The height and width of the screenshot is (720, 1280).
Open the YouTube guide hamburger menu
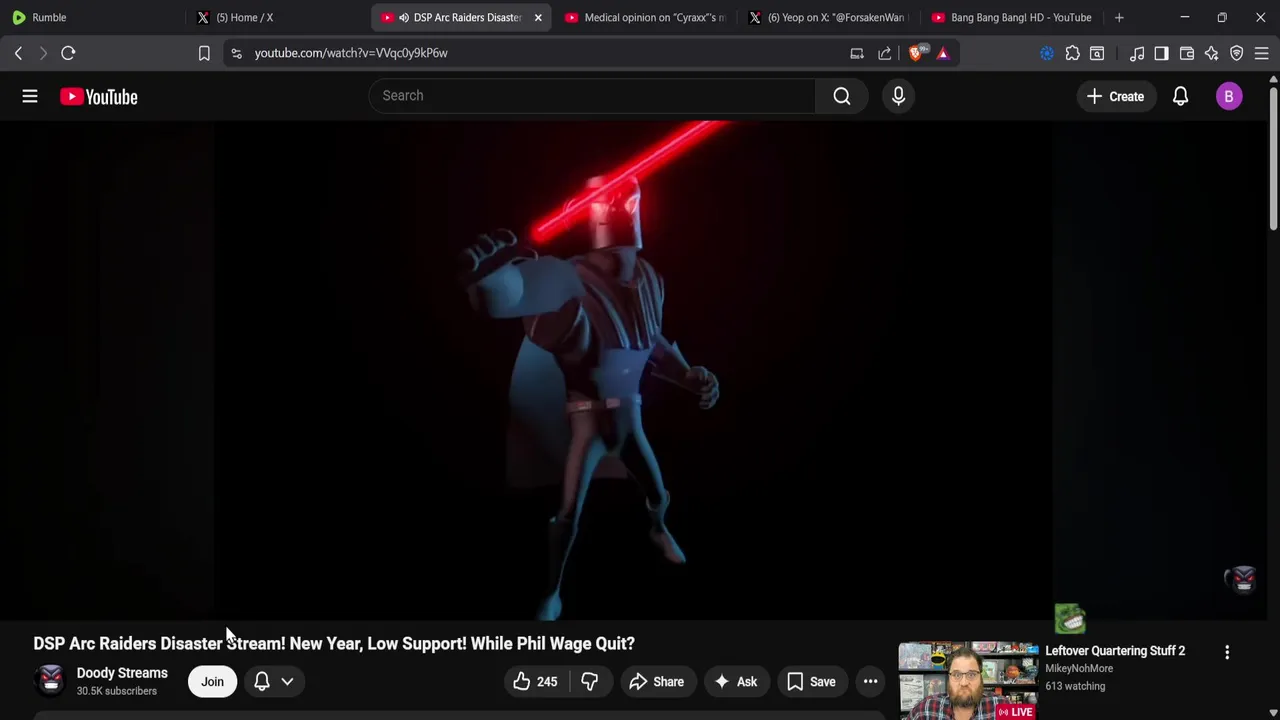pyautogui.click(x=30, y=96)
